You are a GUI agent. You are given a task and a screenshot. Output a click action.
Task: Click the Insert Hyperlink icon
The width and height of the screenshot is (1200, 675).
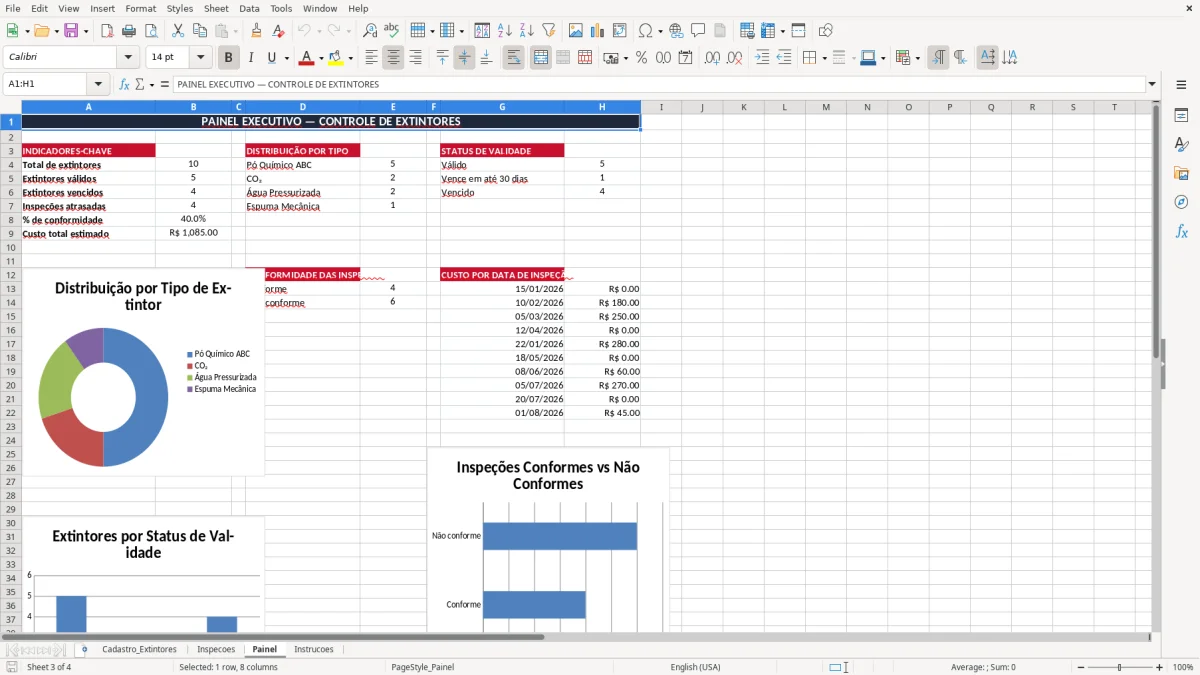tap(676, 31)
